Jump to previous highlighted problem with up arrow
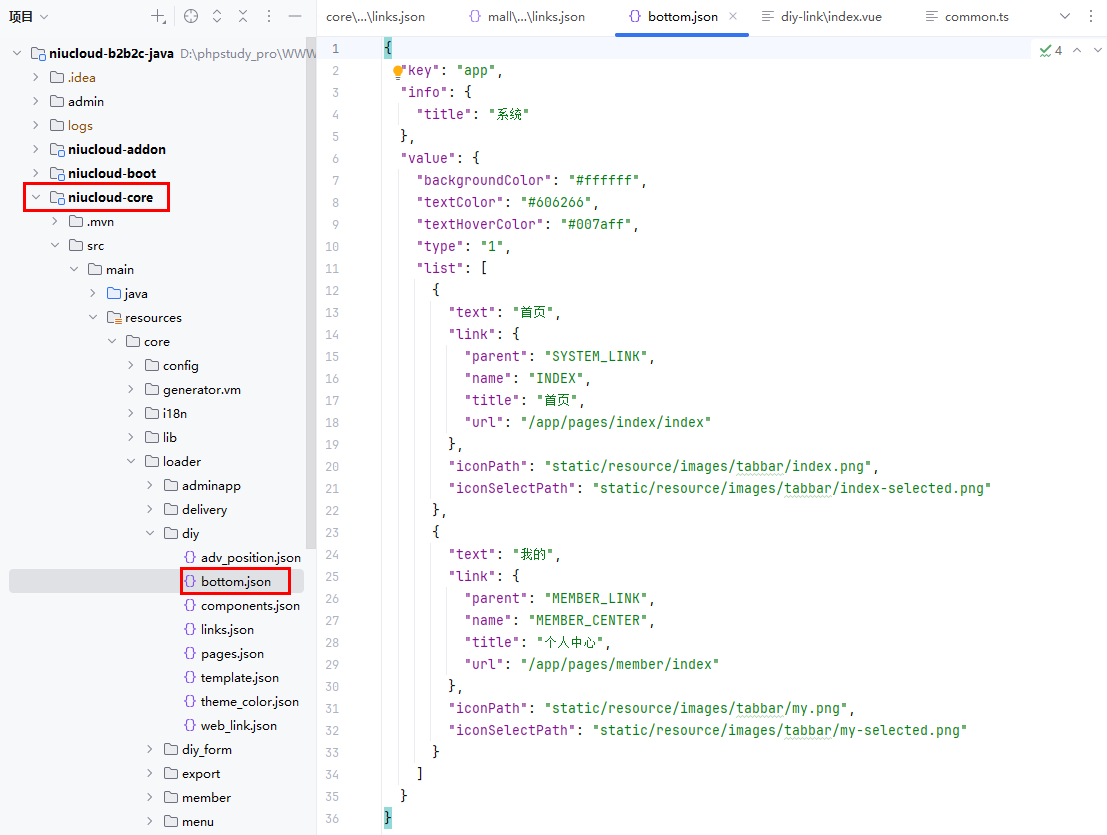The width and height of the screenshot is (1107, 835). (x=1077, y=50)
